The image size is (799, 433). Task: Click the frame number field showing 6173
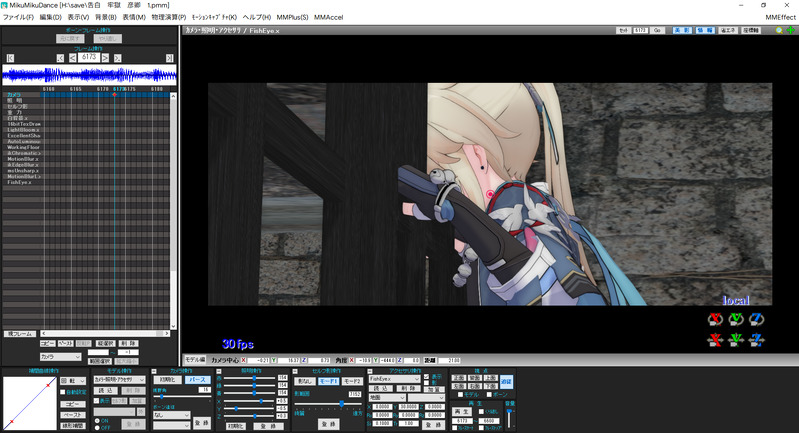click(x=89, y=58)
